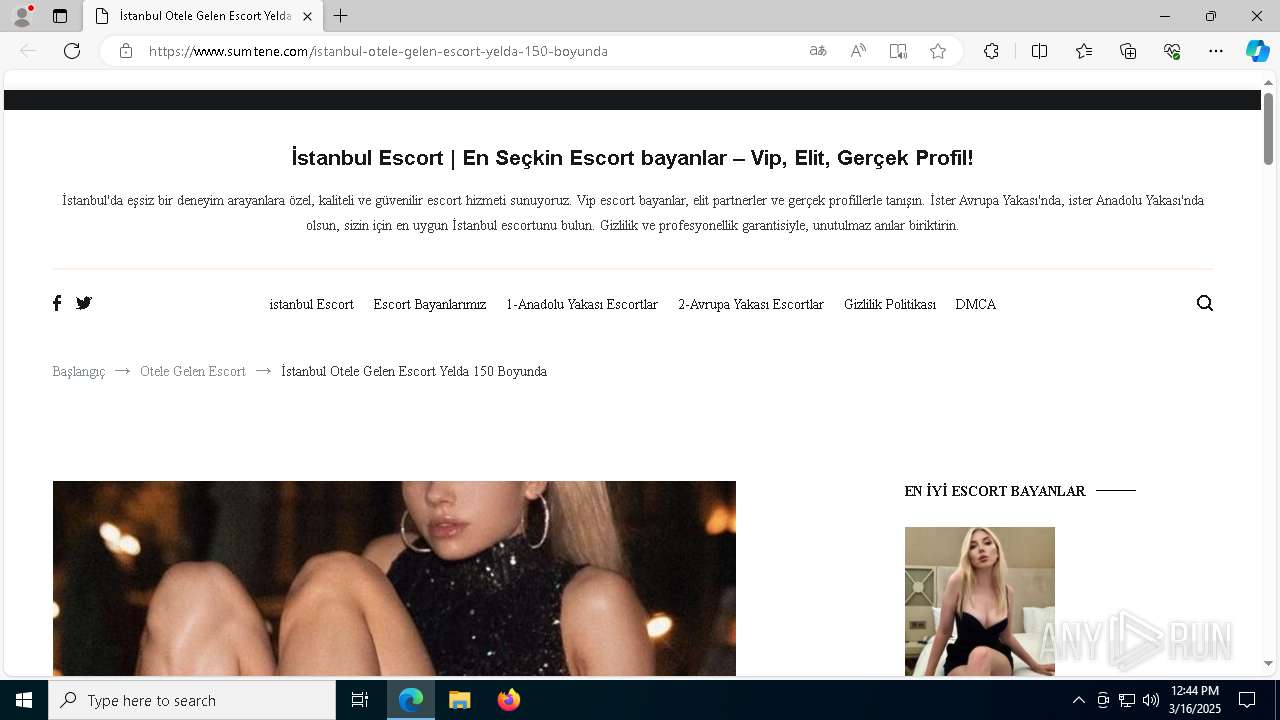1280x720 pixels.
Task: Open 1-Anadolu Yakası Escortlar menu item
Action: click(x=582, y=304)
